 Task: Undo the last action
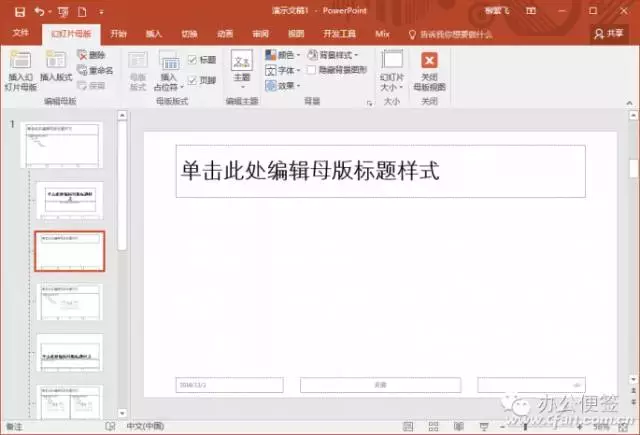[x=39, y=12]
